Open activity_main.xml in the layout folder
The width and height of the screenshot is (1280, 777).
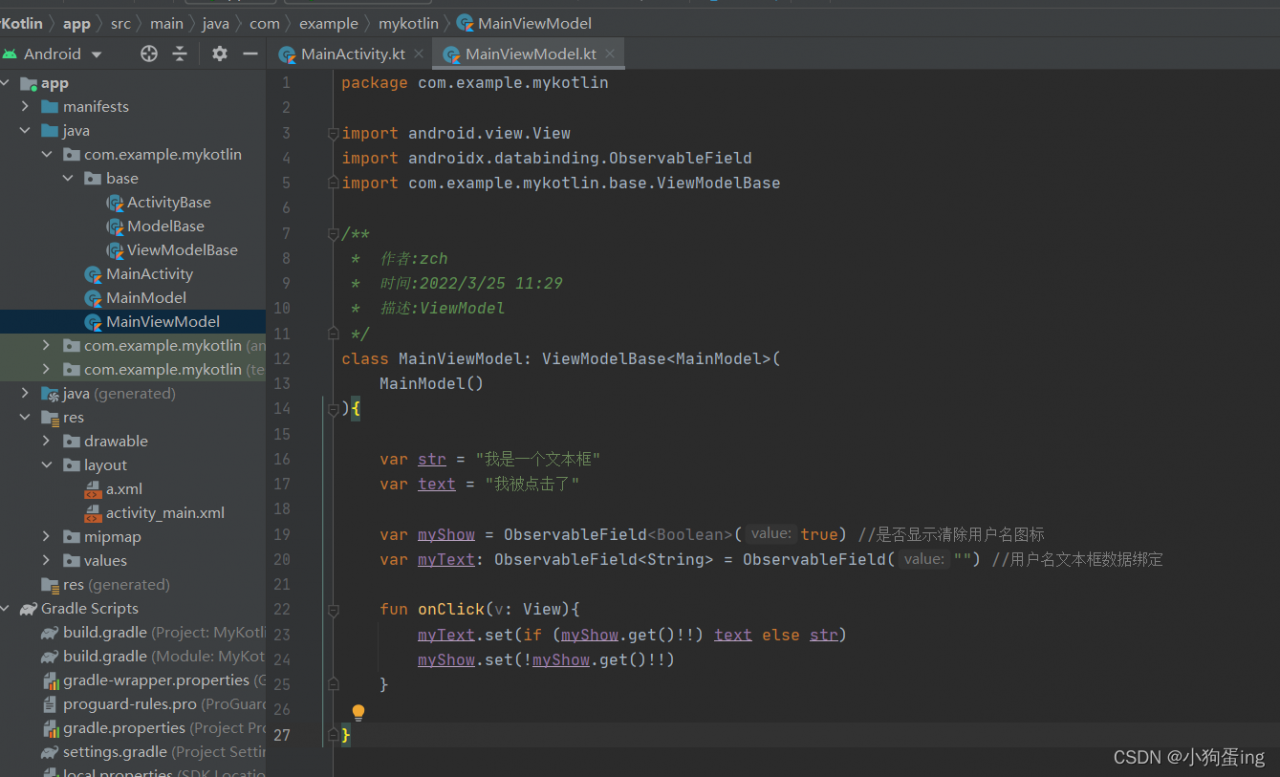pos(165,513)
